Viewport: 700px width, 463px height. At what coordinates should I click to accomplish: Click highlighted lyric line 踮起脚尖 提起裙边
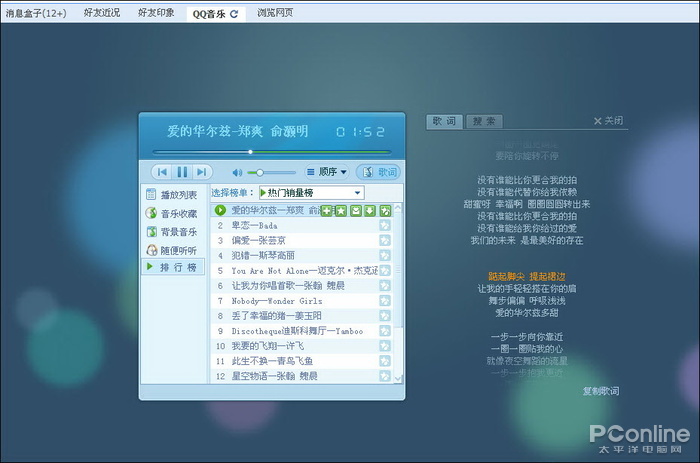527,276
